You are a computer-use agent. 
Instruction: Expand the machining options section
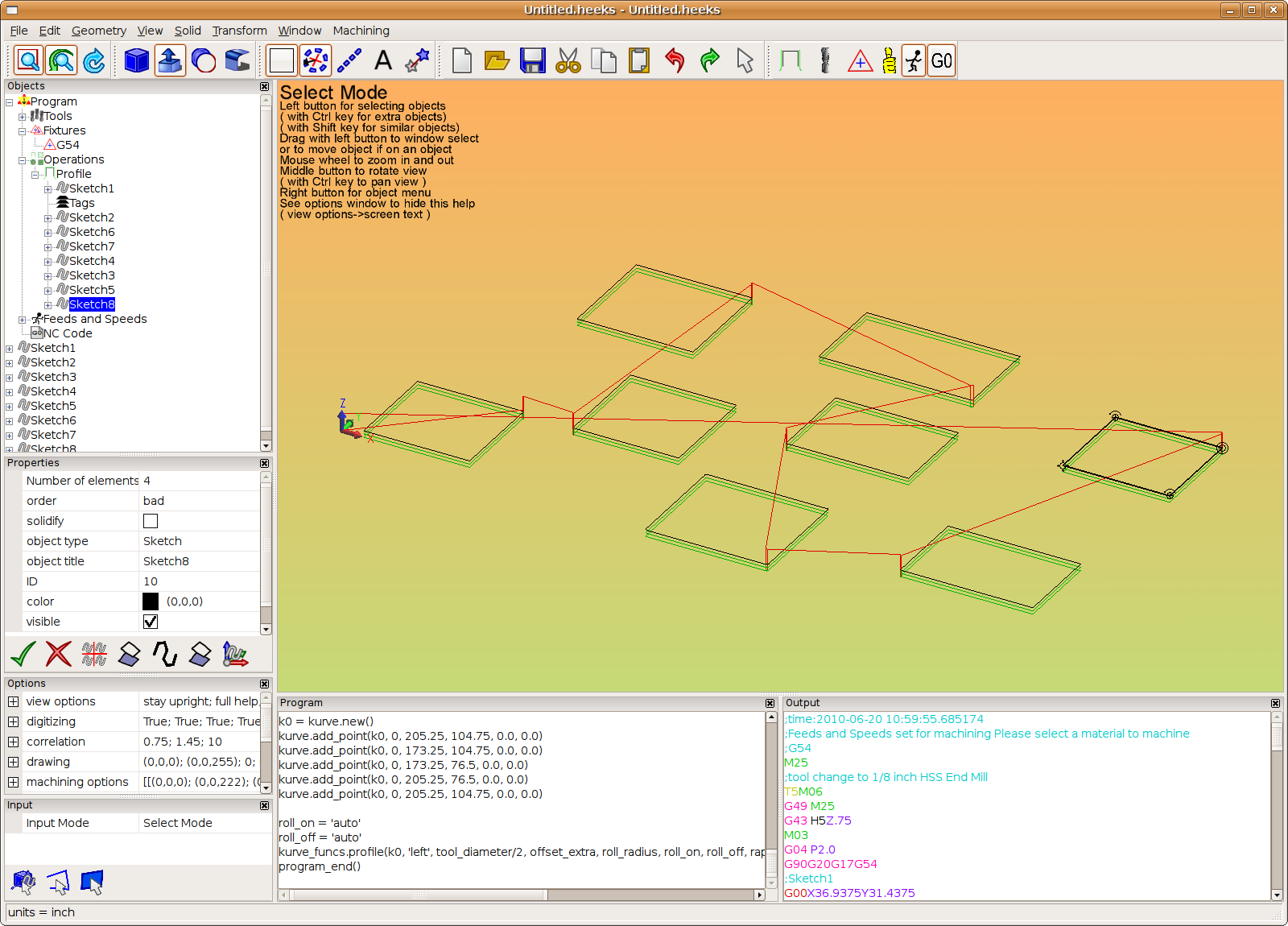tap(14, 781)
